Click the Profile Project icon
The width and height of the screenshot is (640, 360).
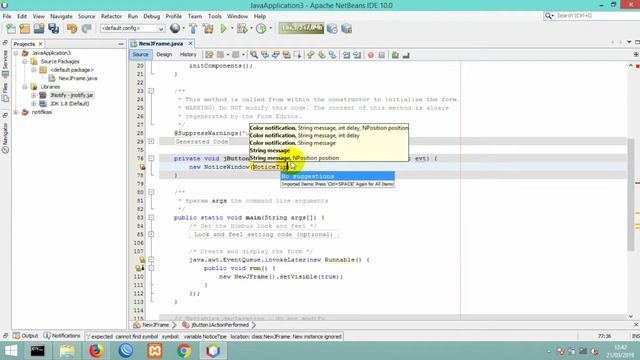(x=261, y=29)
